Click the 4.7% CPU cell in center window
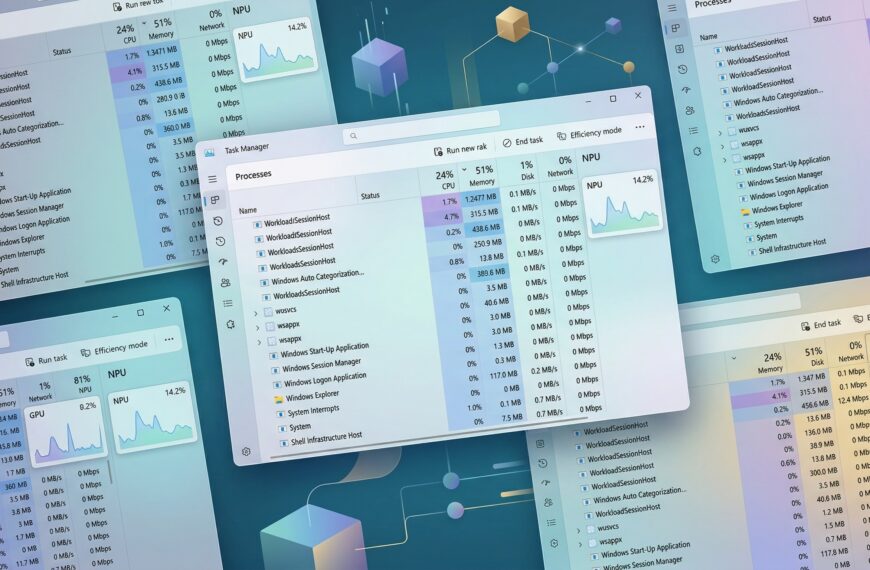This screenshot has width=870, height=570. coord(442,217)
